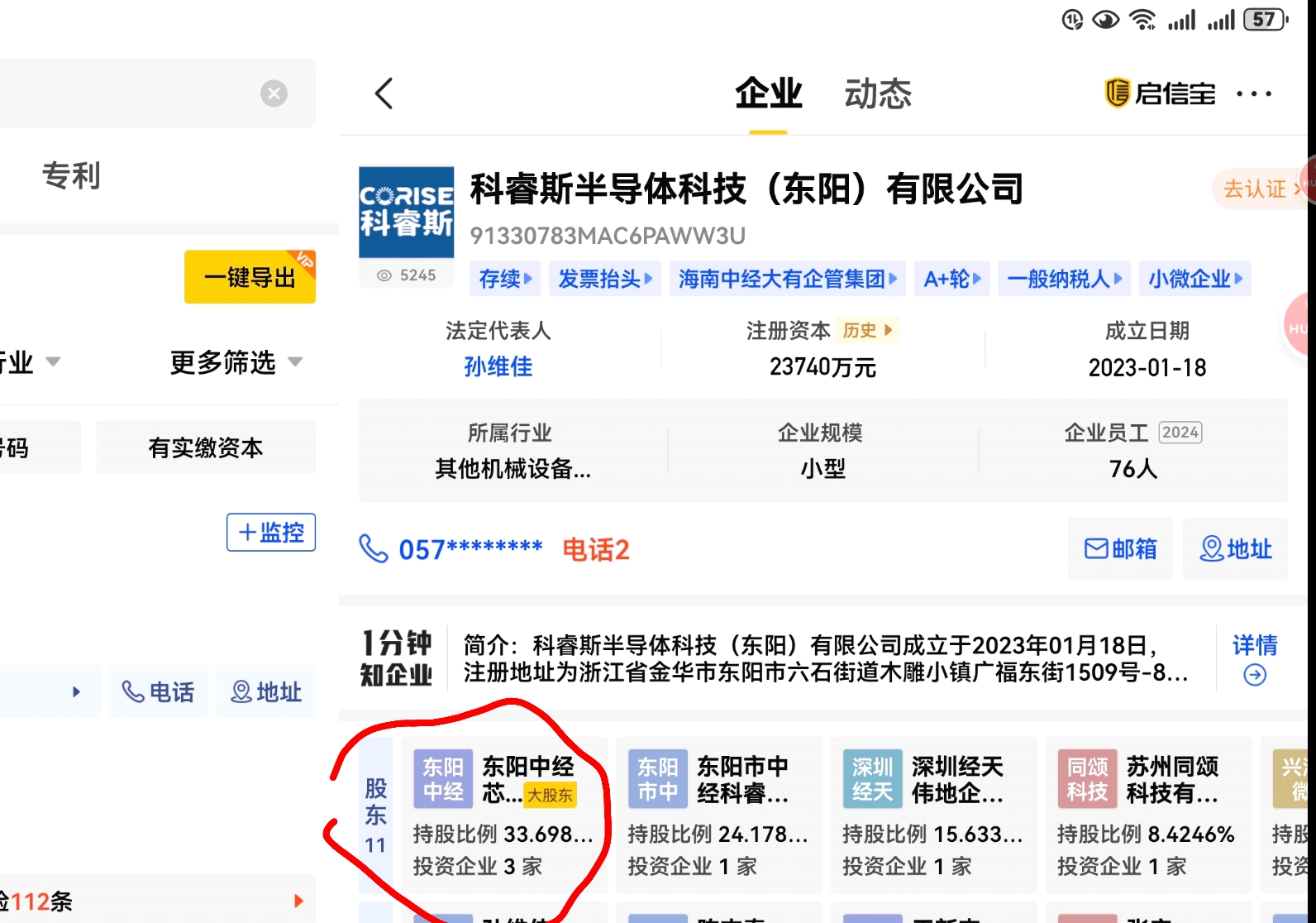
Task: Open the 股东 11 section label
Action: point(376,815)
